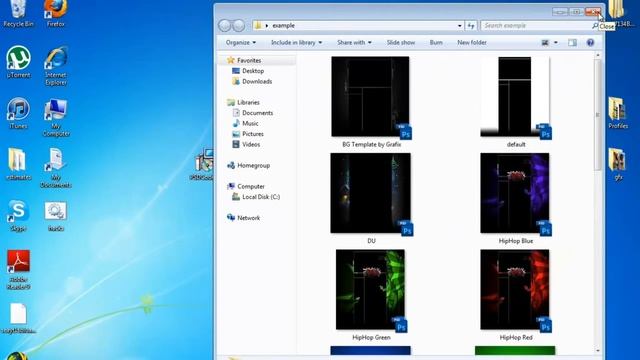
Task: Launch the Internet Explorer desktop shortcut
Action: tap(56, 66)
